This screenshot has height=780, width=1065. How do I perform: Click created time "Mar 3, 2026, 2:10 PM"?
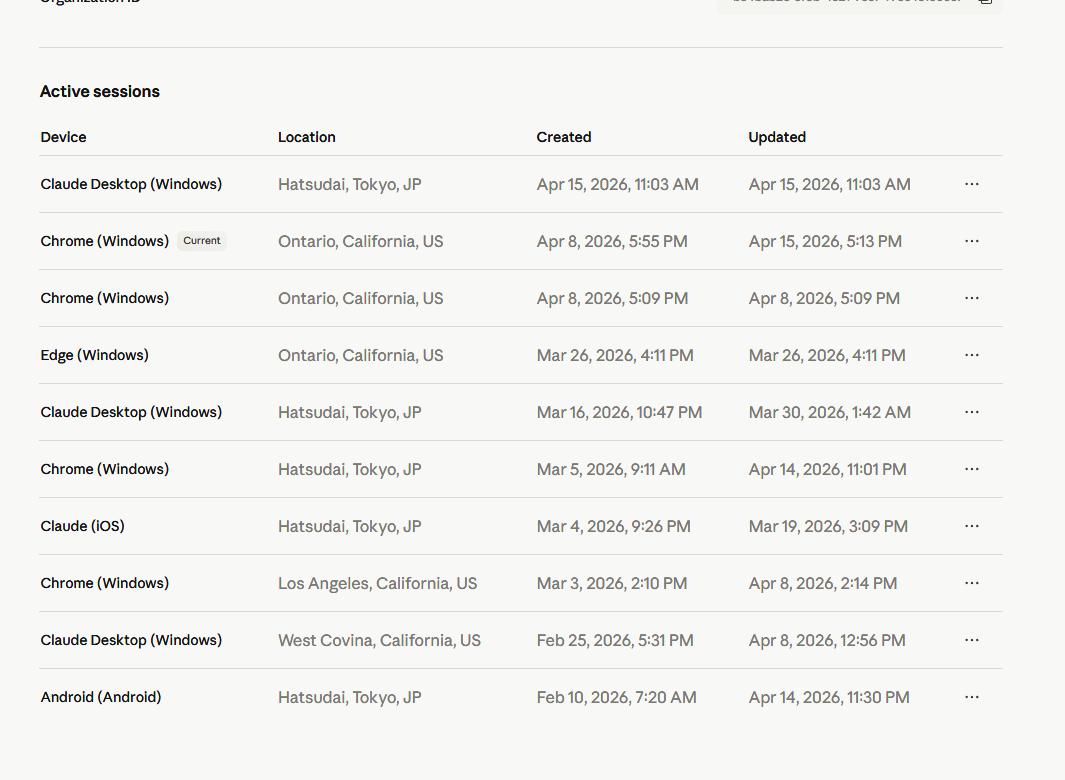click(612, 584)
